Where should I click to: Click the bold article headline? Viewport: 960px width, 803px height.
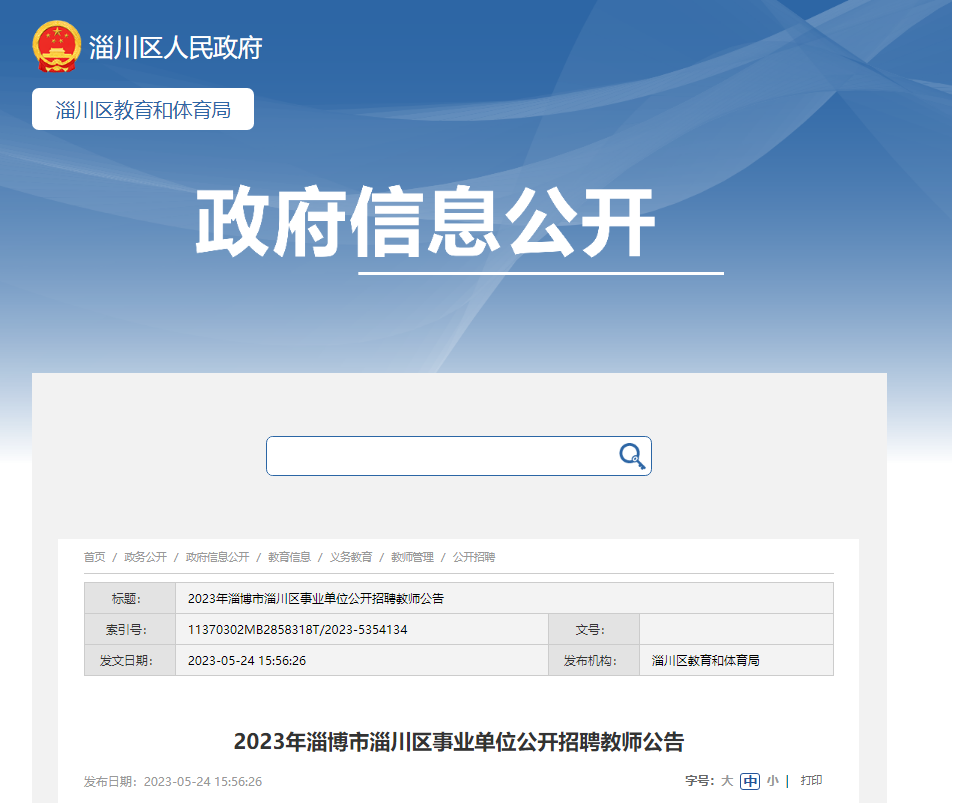pos(459,742)
